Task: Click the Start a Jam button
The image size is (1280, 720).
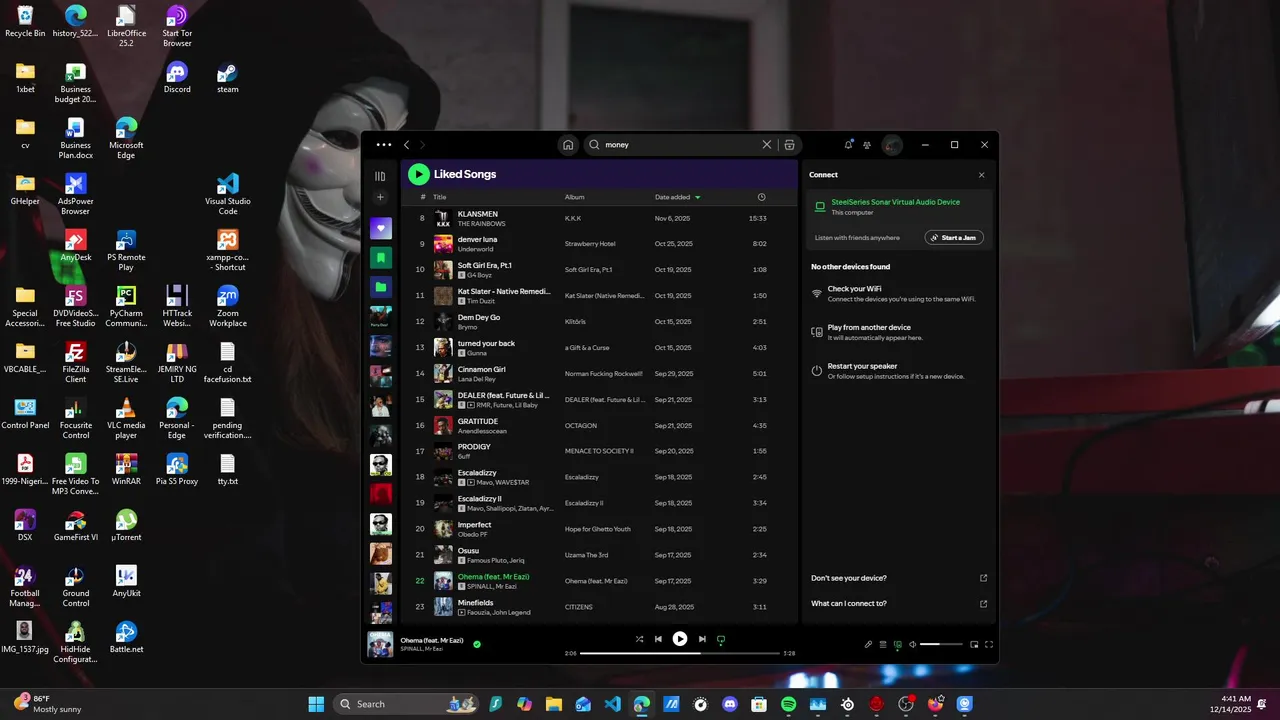Action: pos(954,238)
